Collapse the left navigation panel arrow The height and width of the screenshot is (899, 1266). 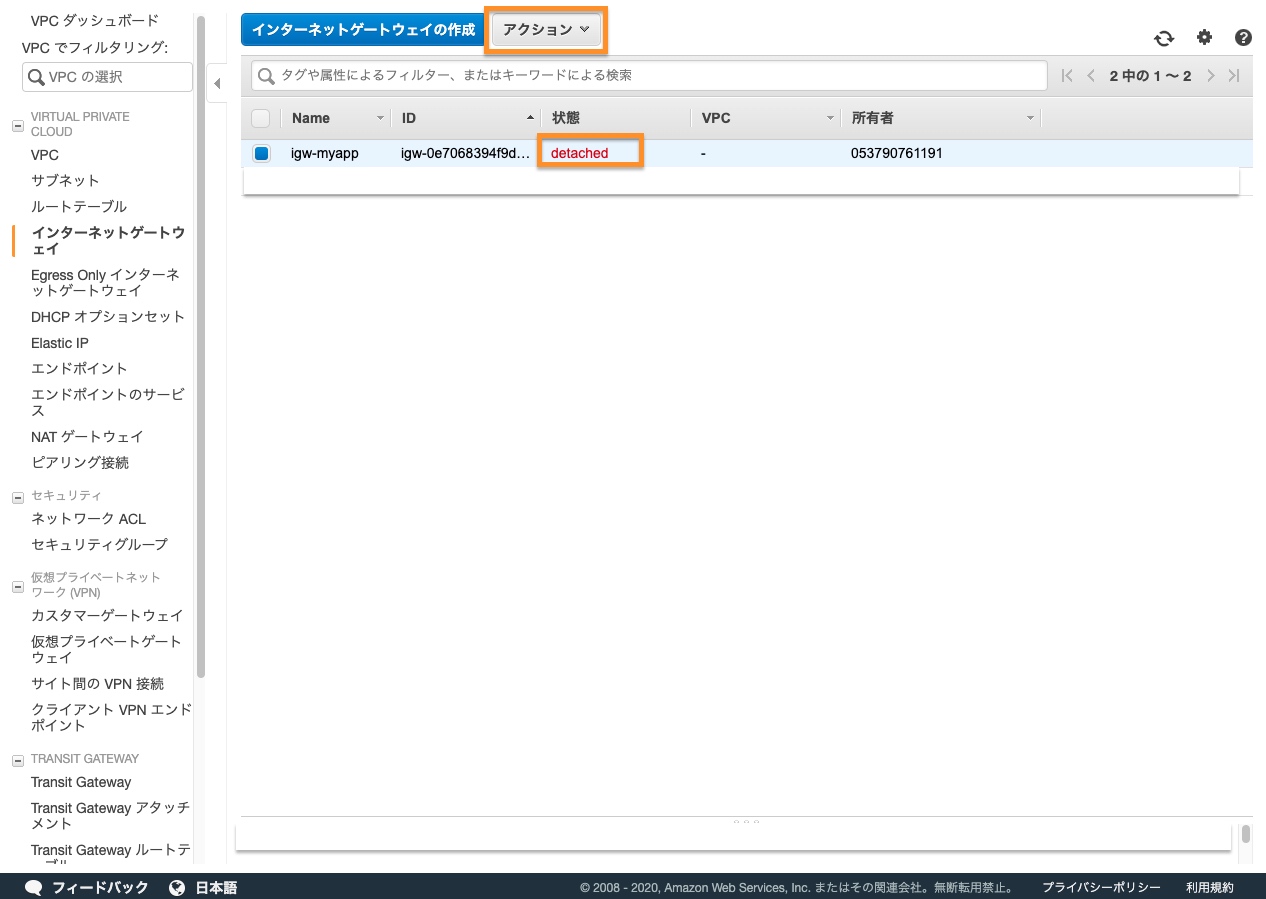pos(217,84)
